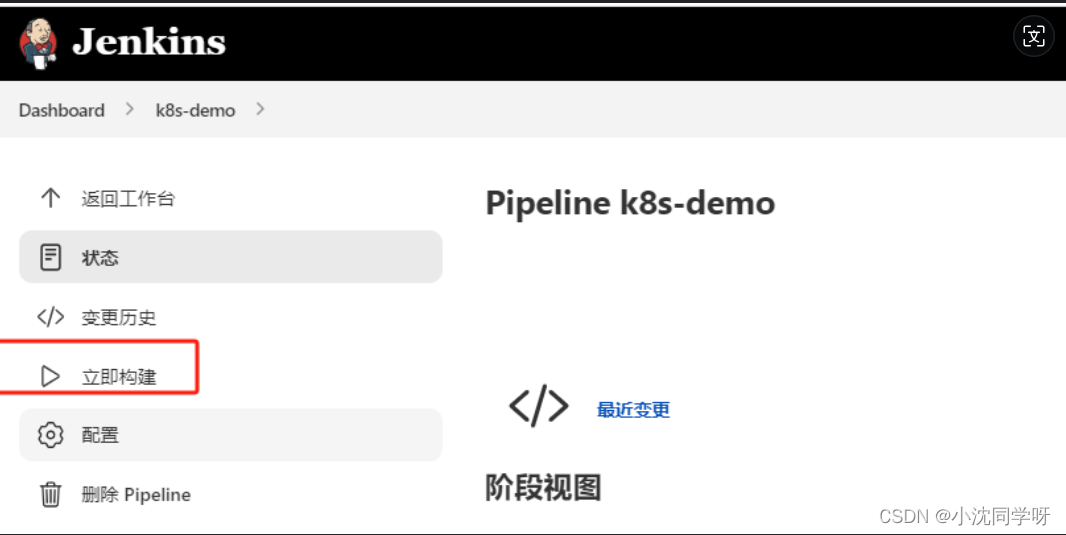Open the k8s-demo breadcrumb link
1066x535 pixels.
(195, 110)
